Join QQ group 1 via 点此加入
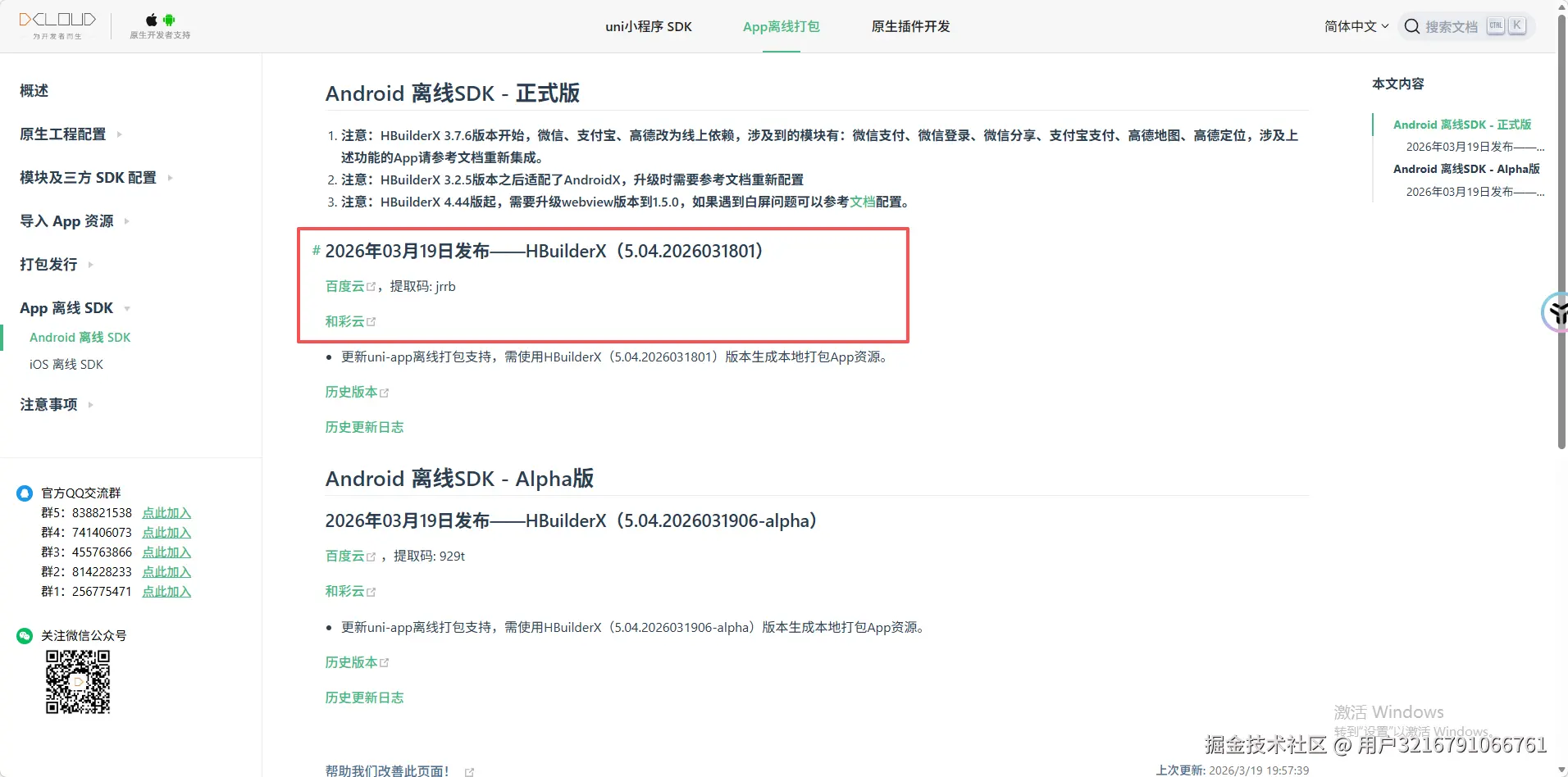Screen dimensions: 1568x777 coord(166,592)
